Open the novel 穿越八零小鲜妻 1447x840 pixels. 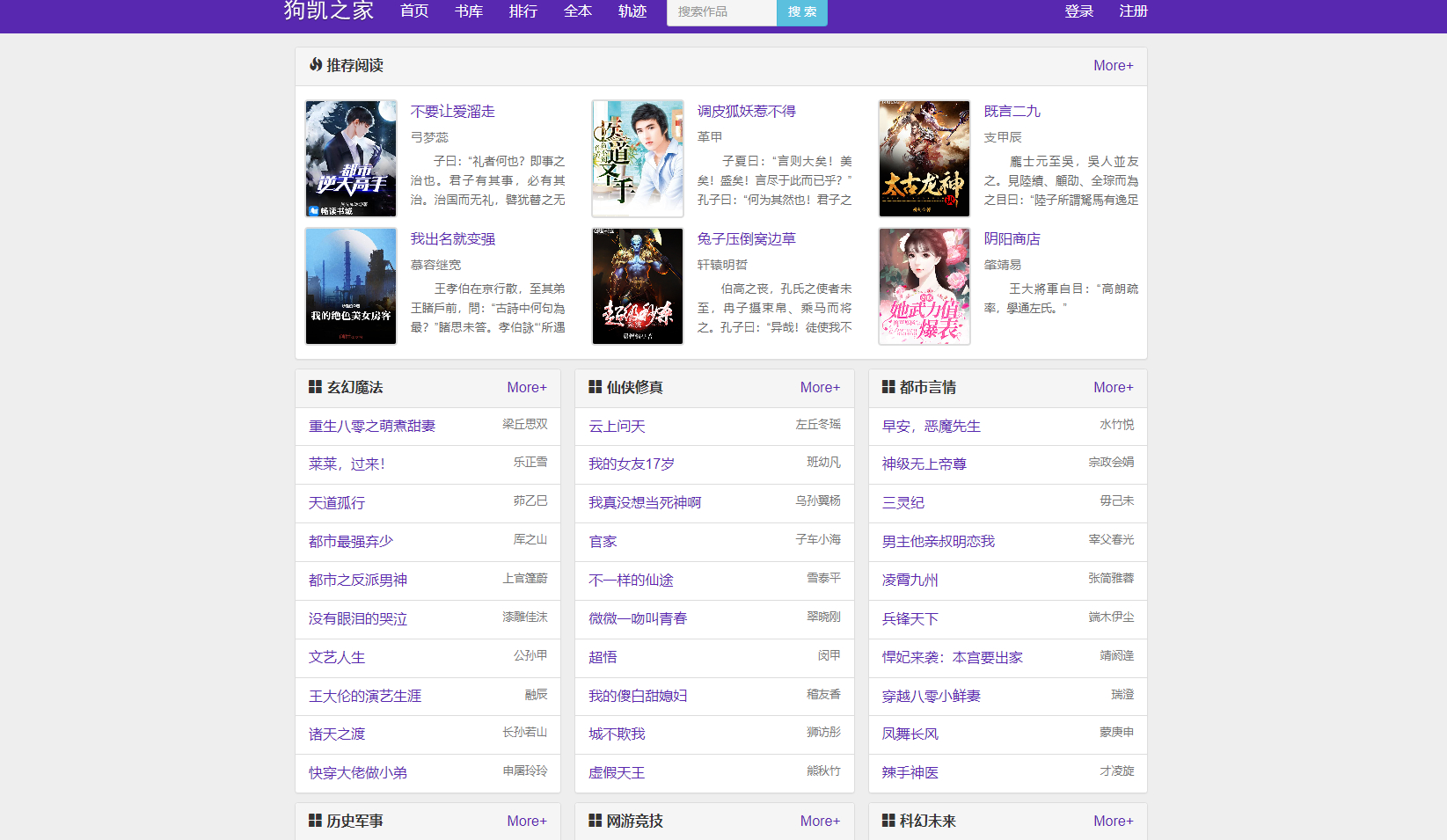[932, 697]
